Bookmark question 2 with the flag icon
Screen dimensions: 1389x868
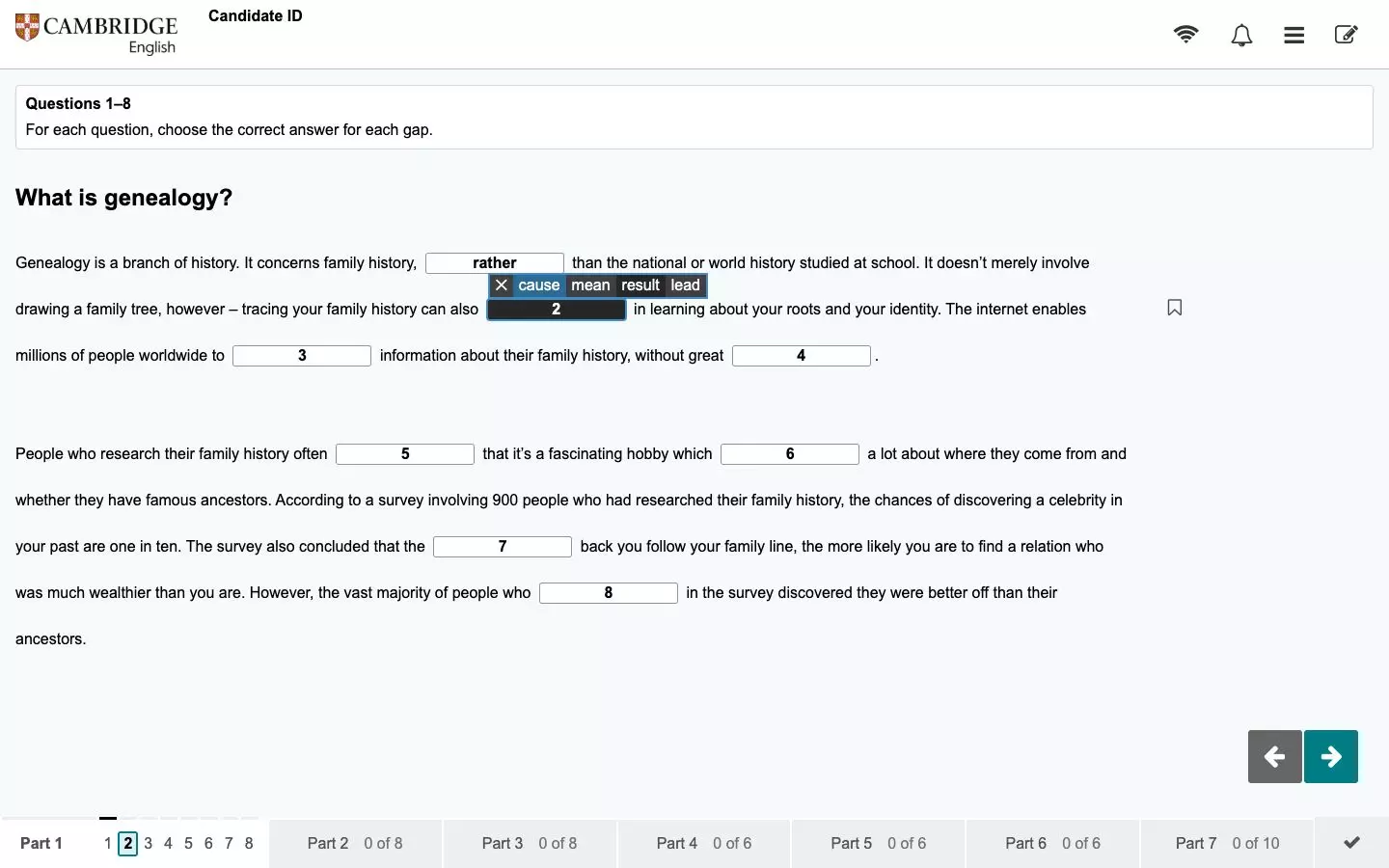pyautogui.click(x=1175, y=308)
